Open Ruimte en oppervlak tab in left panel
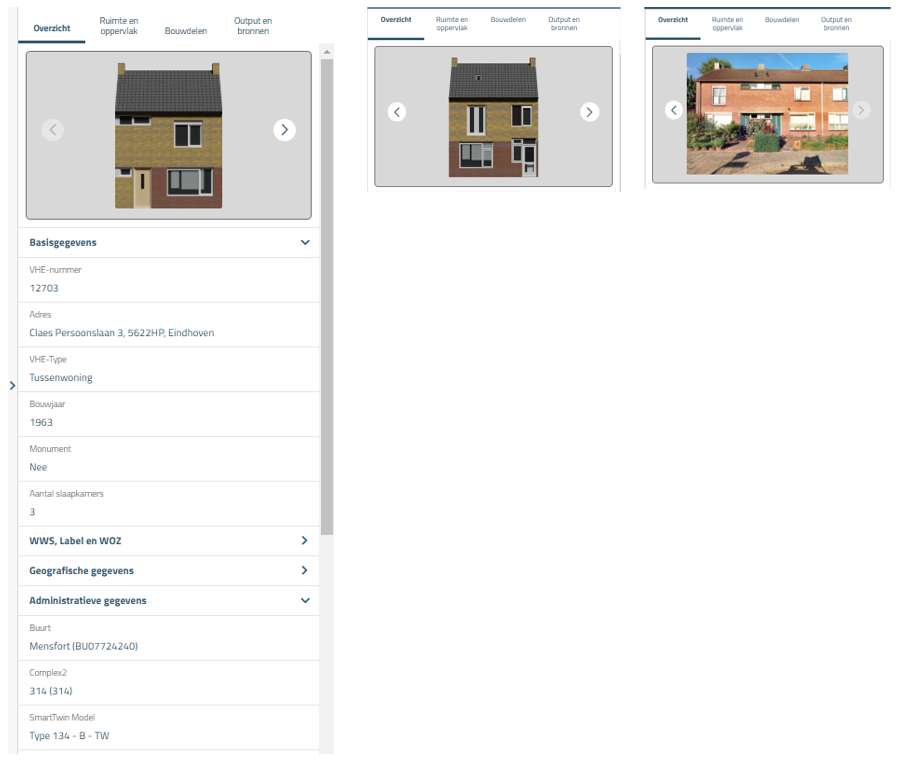Viewport: 902px width, 765px height. [120, 26]
